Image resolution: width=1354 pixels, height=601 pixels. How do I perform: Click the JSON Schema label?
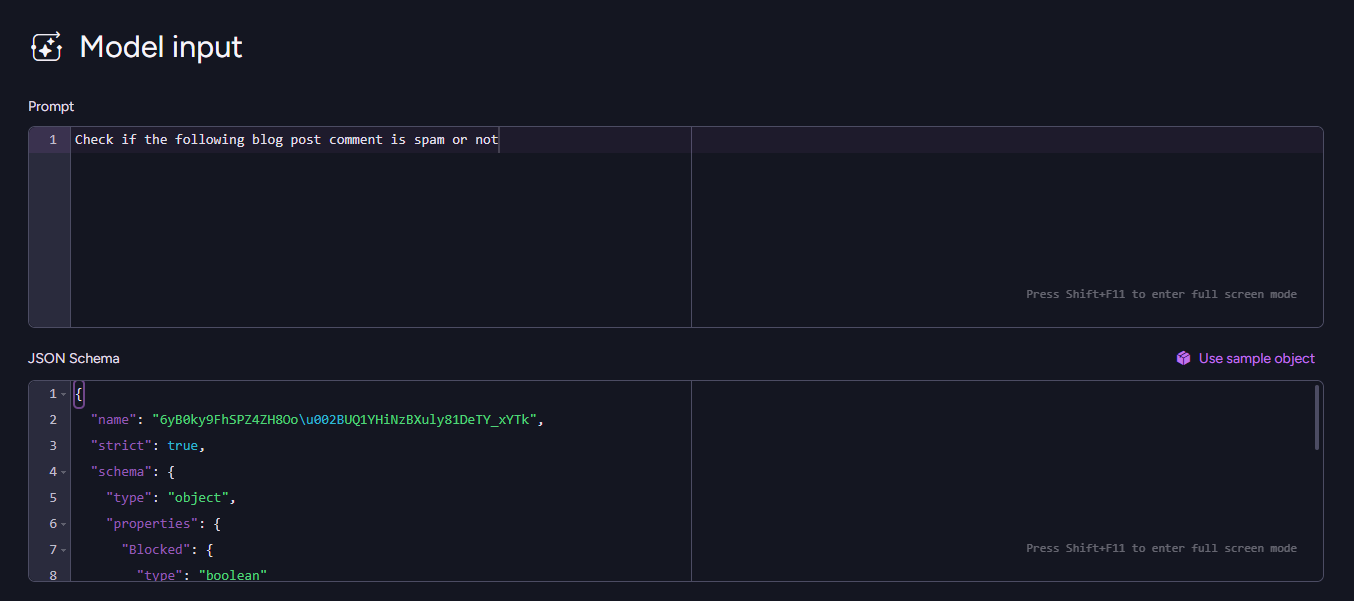coord(74,358)
